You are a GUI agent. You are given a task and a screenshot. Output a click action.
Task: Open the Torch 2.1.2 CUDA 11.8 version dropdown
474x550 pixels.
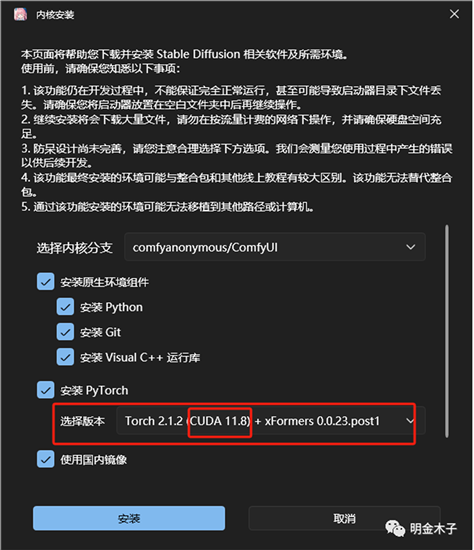271,421
